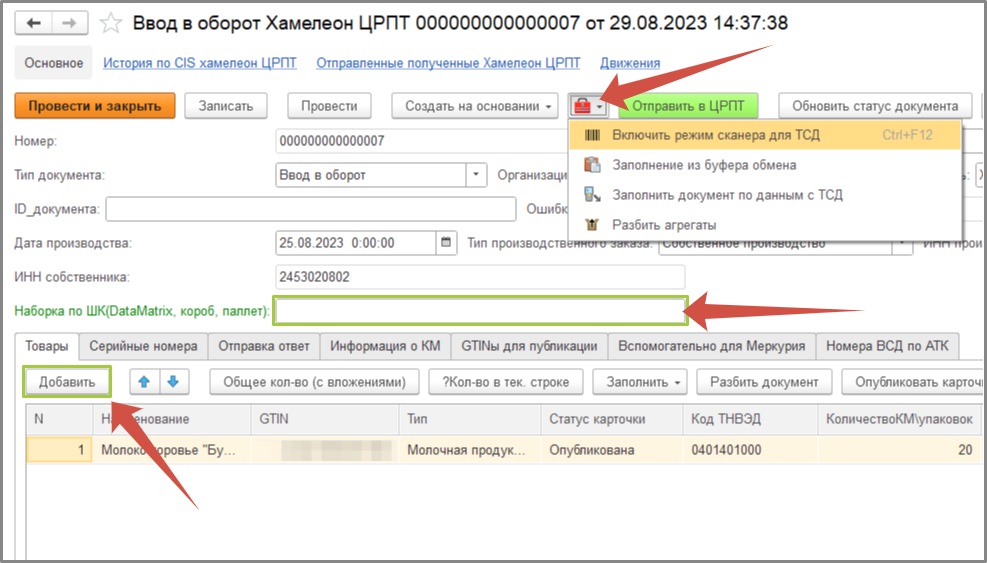Click the Добавить button
The height and width of the screenshot is (563, 987).
click(x=67, y=382)
